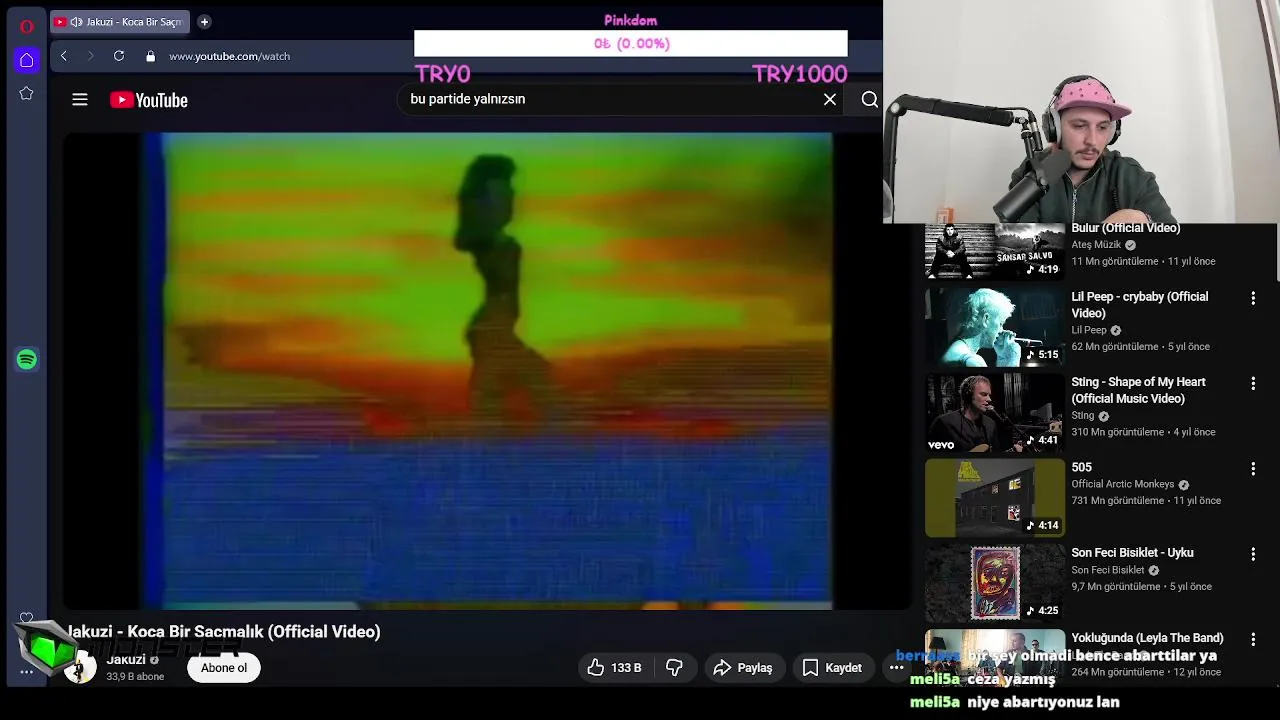This screenshot has height=720, width=1280.
Task: Open the title Yokluğunda (Leyla The Band)
Action: click(x=1147, y=637)
